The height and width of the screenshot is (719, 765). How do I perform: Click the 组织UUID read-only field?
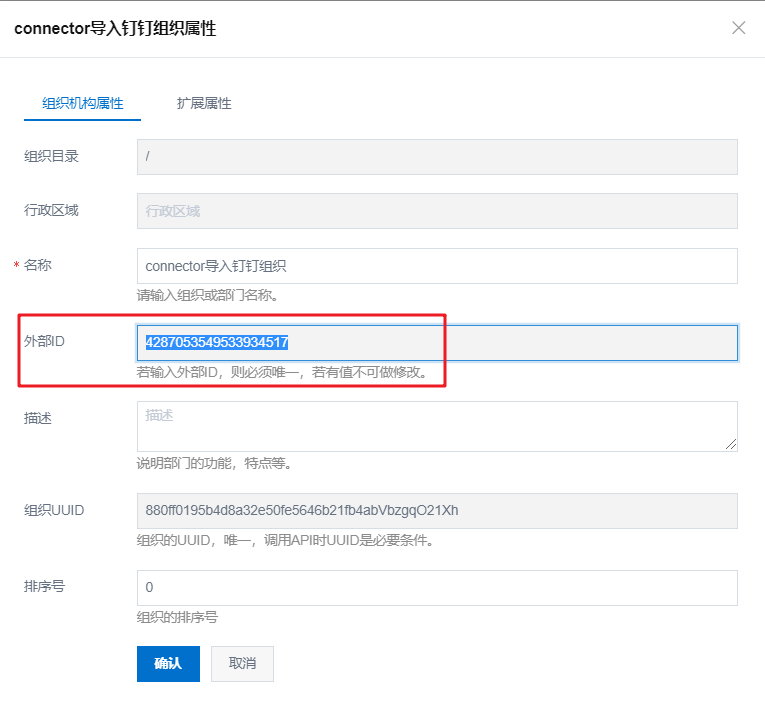[437, 510]
